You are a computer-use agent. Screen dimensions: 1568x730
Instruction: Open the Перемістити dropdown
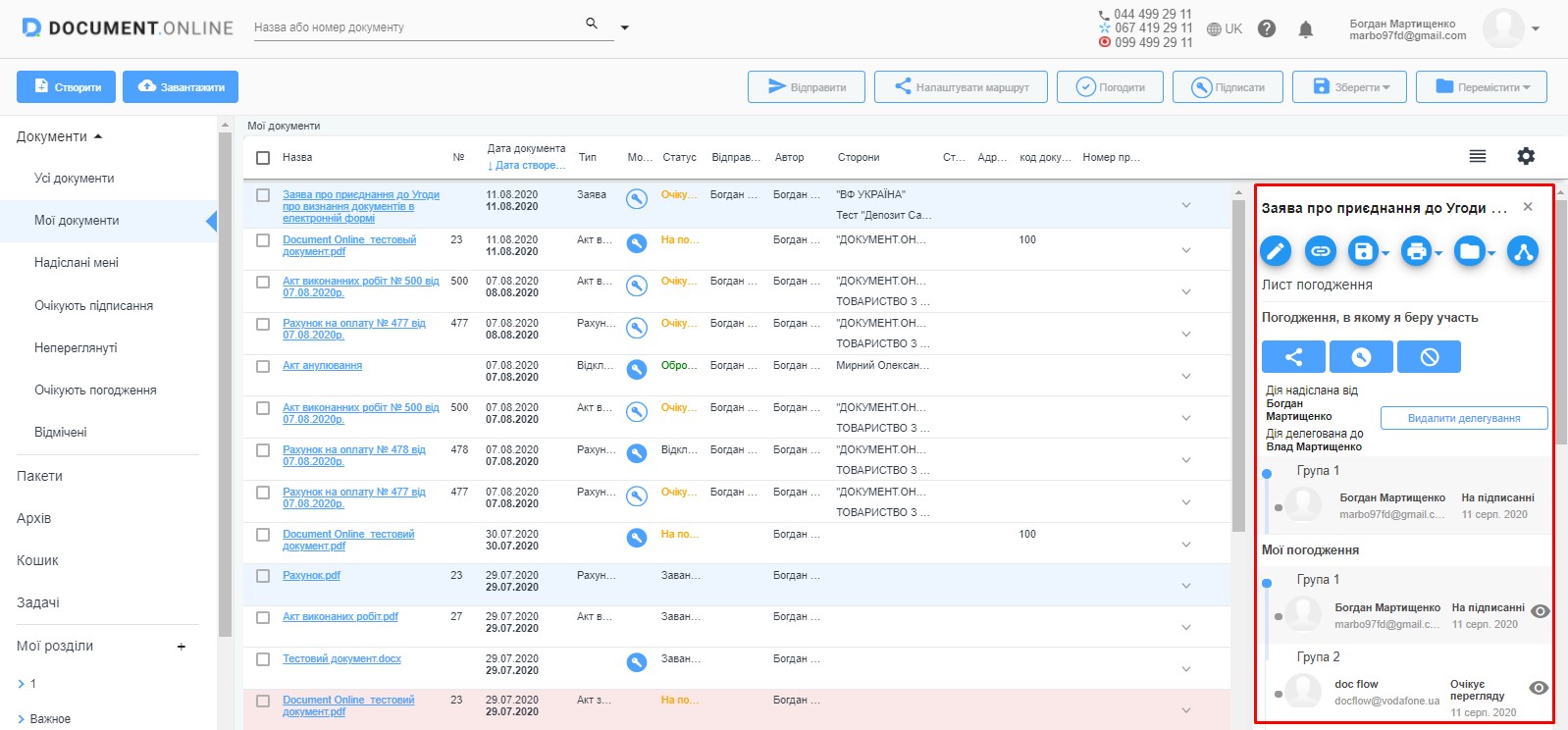(1481, 87)
